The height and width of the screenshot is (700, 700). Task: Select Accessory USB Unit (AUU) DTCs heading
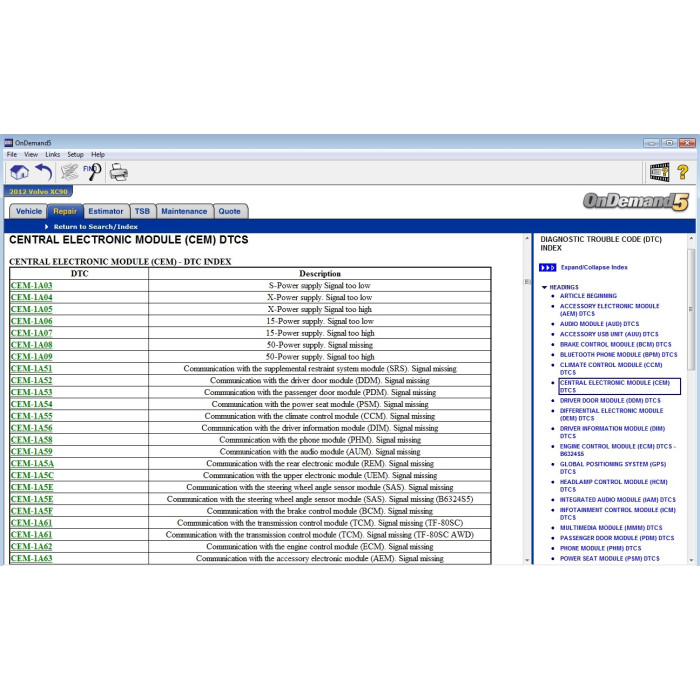point(609,334)
